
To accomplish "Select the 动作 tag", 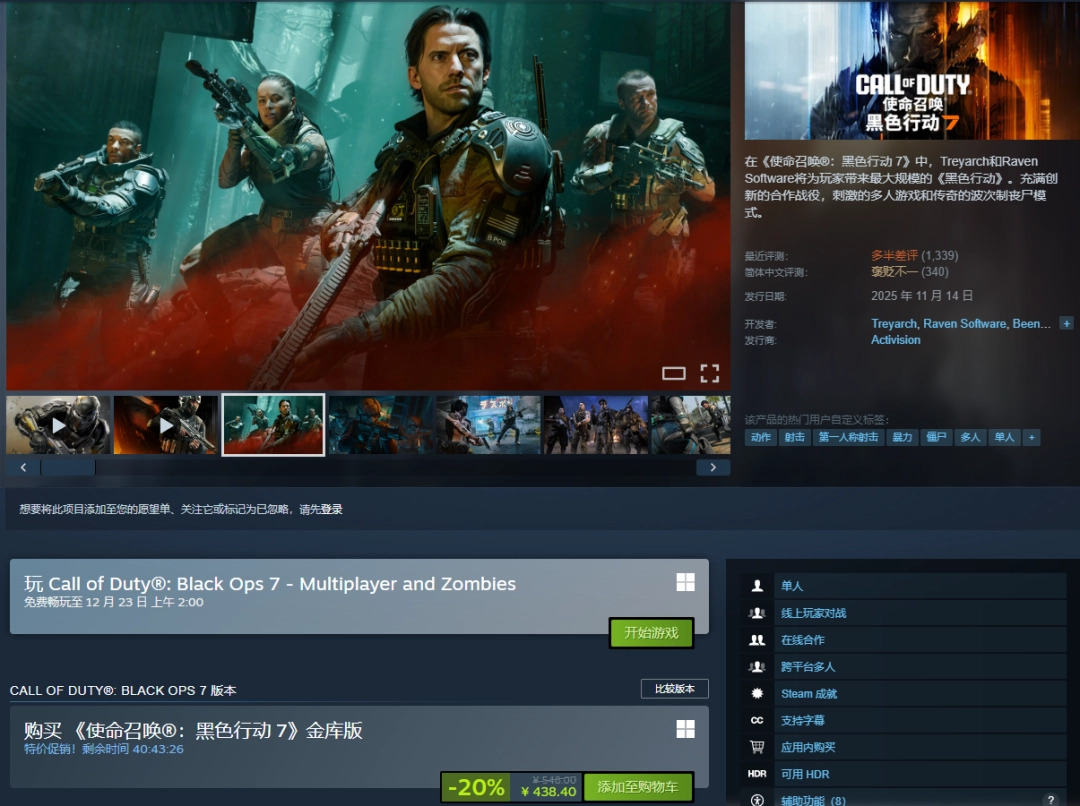I will [761, 437].
